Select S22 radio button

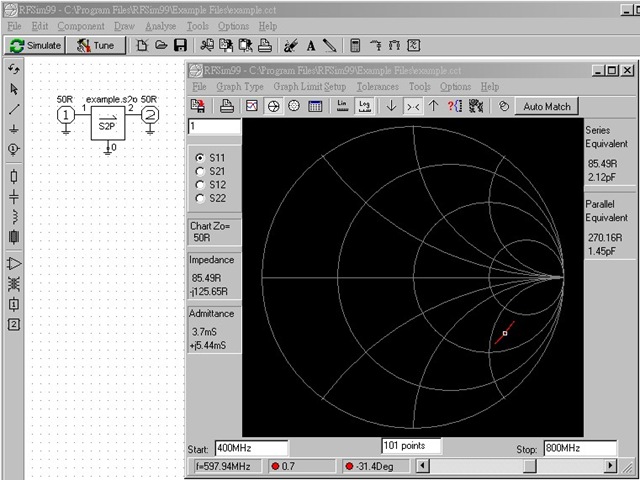[200, 198]
